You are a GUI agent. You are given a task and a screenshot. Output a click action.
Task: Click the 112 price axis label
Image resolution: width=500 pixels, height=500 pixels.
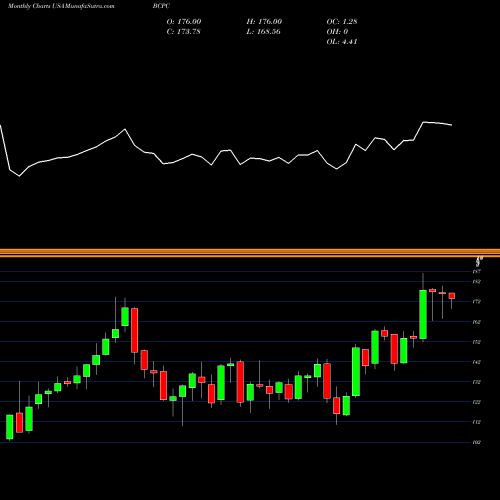[x=477, y=422]
